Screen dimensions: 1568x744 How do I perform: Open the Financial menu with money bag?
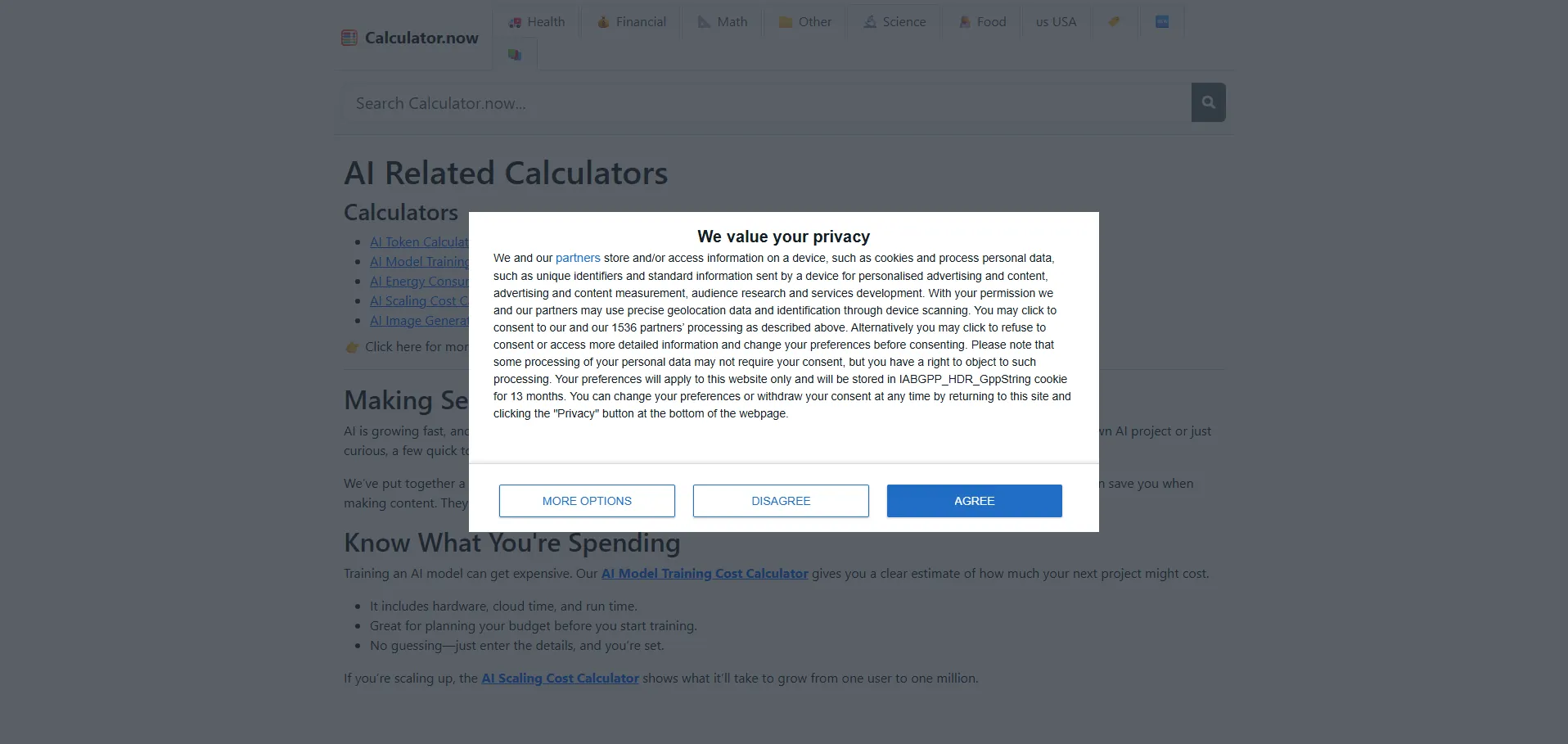(x=631, y=22)
